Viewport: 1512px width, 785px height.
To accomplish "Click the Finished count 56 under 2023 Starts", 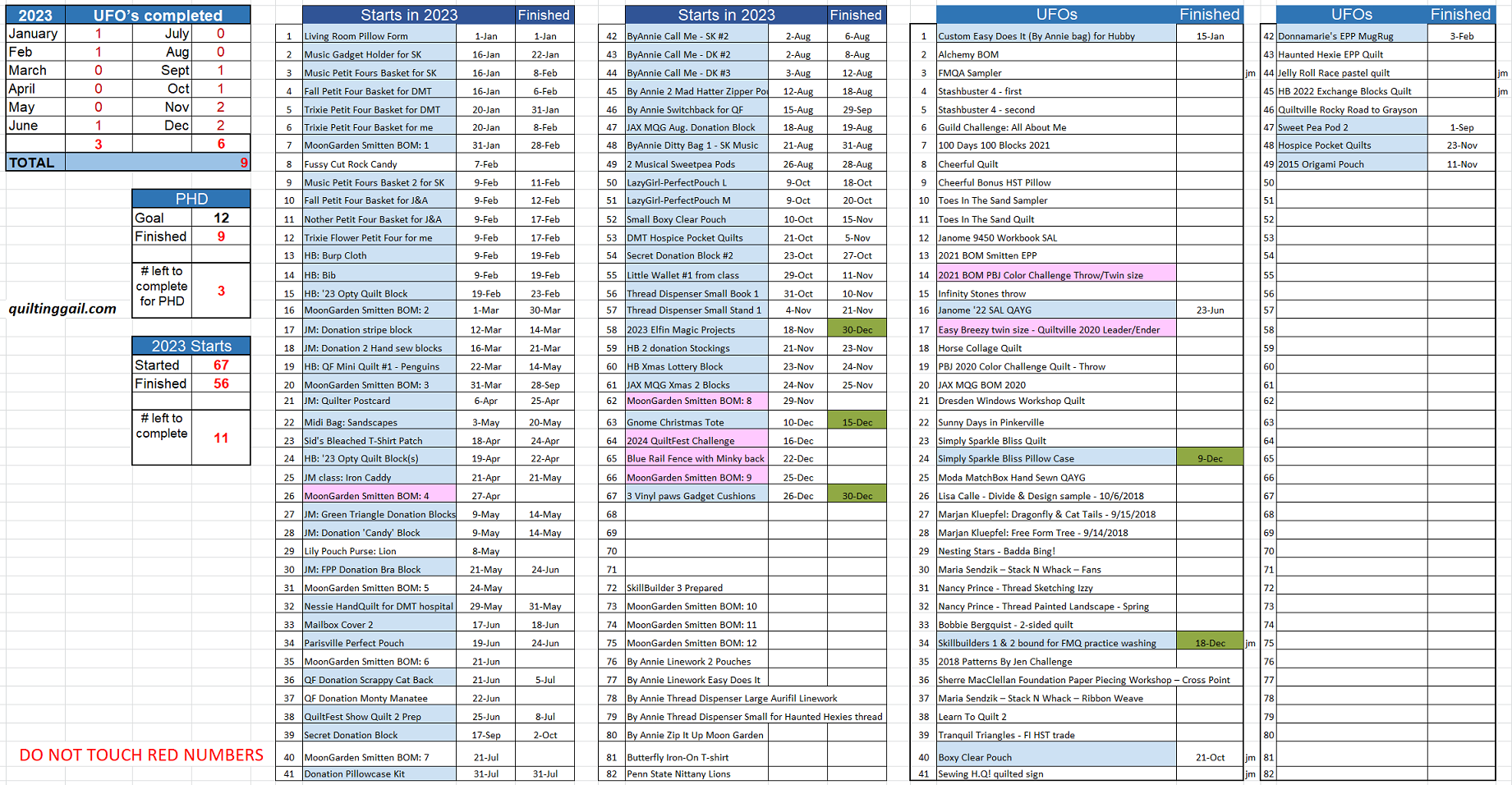I will 221,383.
